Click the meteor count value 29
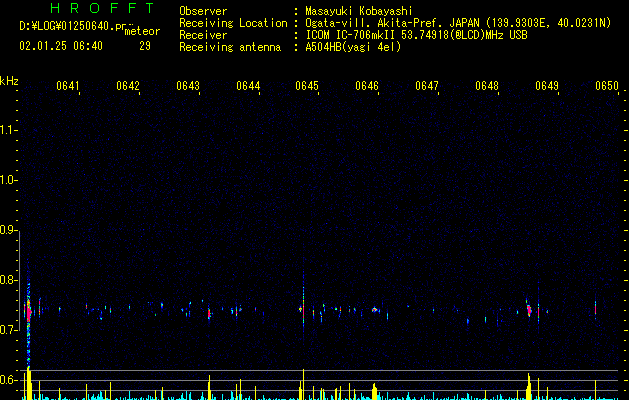Viewport: 629px width, 400px height. pyautogui.click(x=145, y=46)
